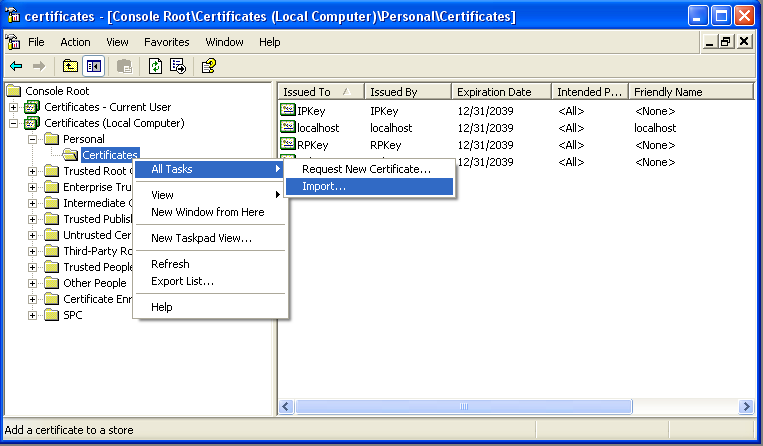The height and width of the screenshot is (446, 763).
Task: Collapse Certificates (Local Computer) node
Action: pyautogui.click(x=14, y=123)
